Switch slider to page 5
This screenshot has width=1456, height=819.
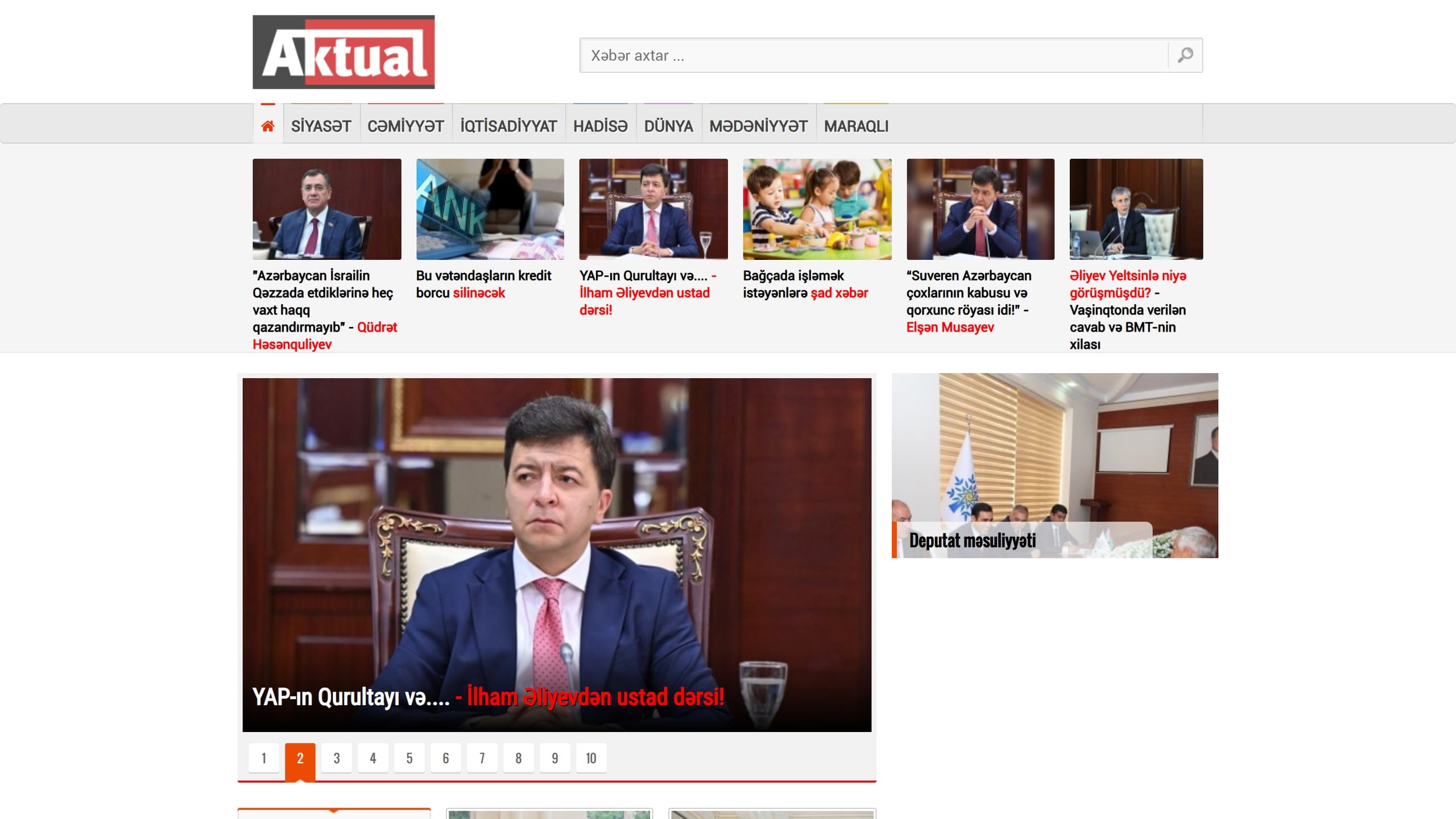(x=409, y=758)
